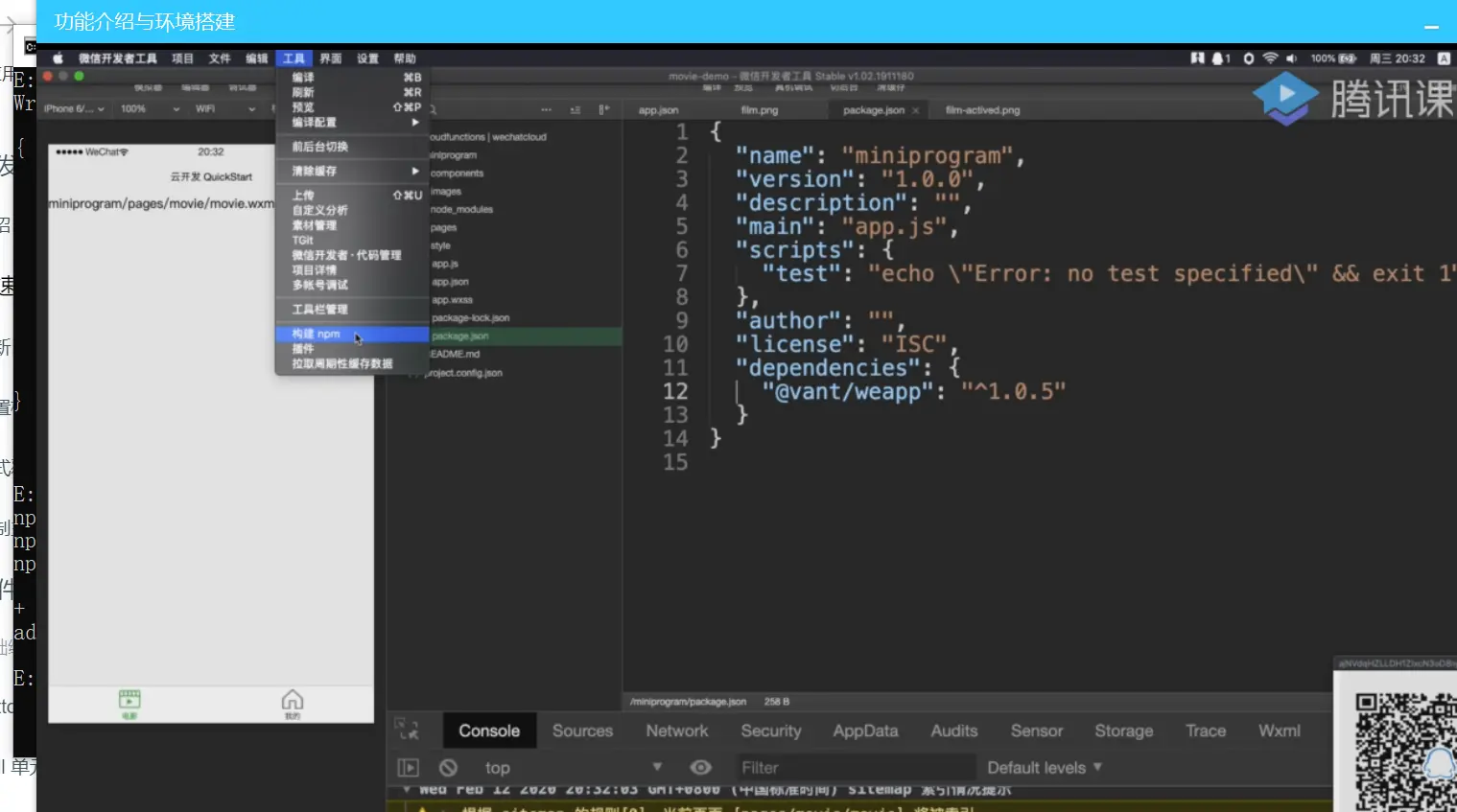This screenshot has width=1457, height=812.
Task: Switch to the Console devtools tab
Action: [489, 731]
